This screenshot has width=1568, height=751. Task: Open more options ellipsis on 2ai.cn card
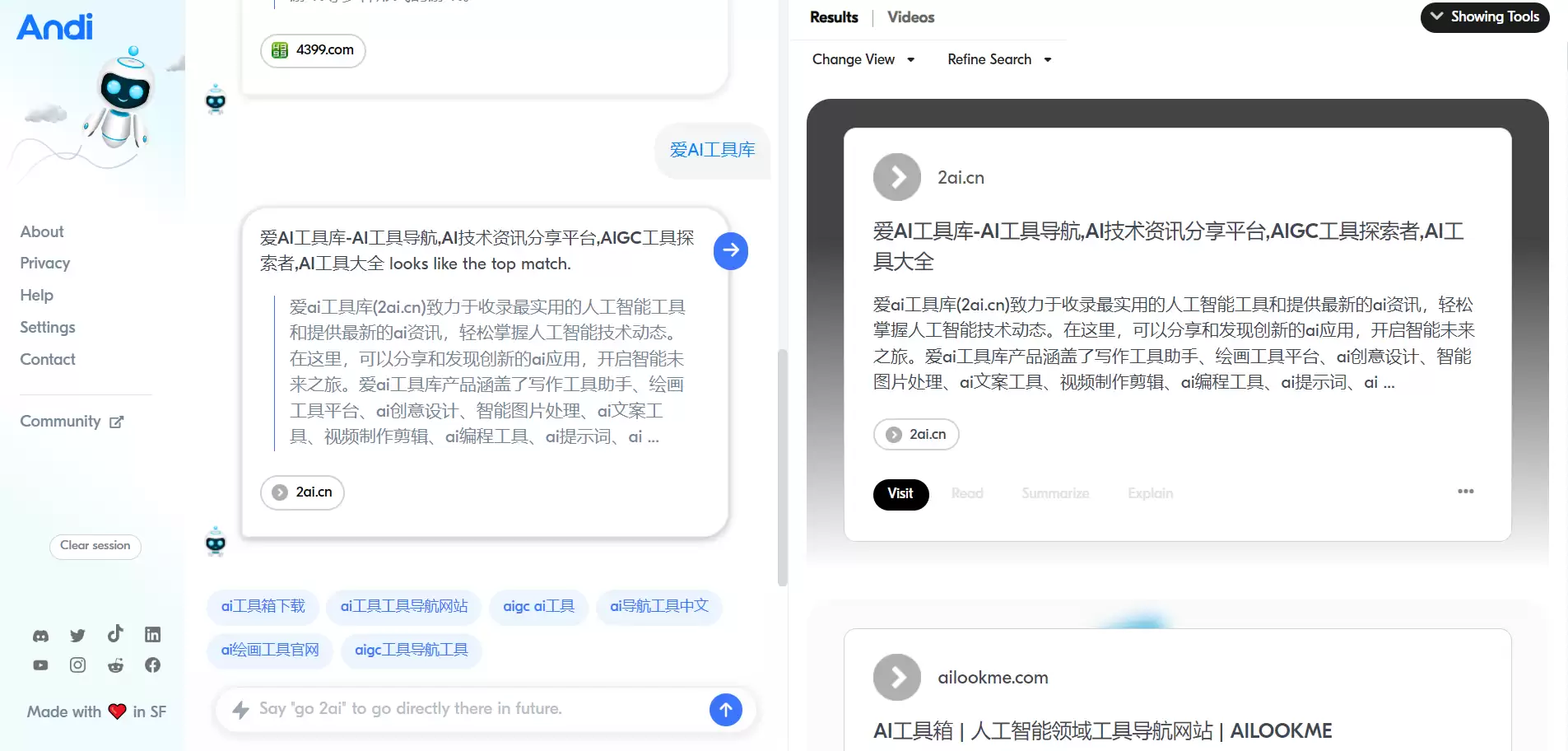point(1465,492)
